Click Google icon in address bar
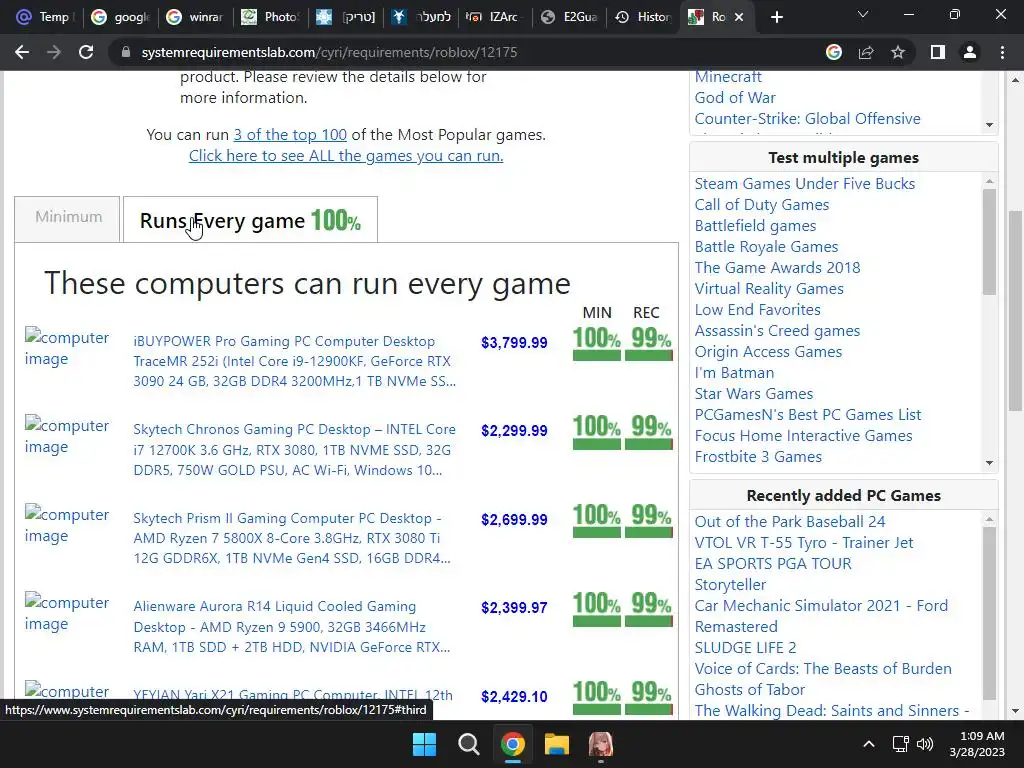This screenshot has width=1024, height=768. click(x=833, y=52)
